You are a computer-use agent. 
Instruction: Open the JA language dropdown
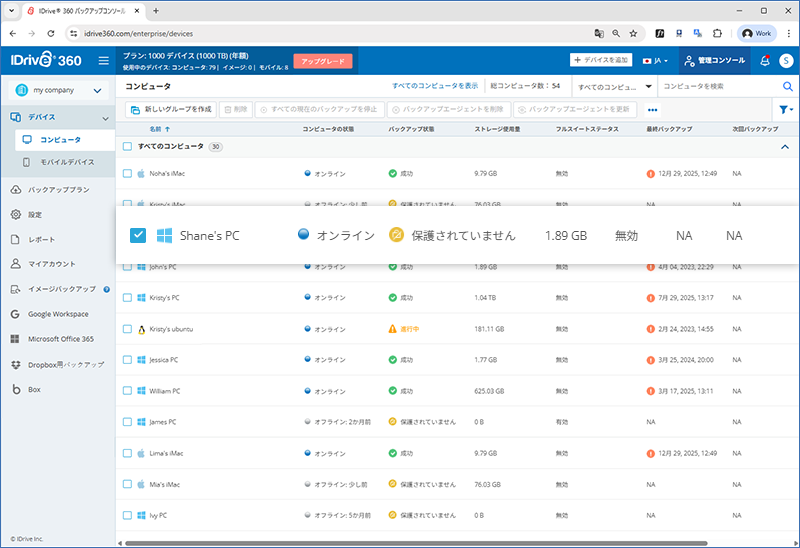[656, 61]
